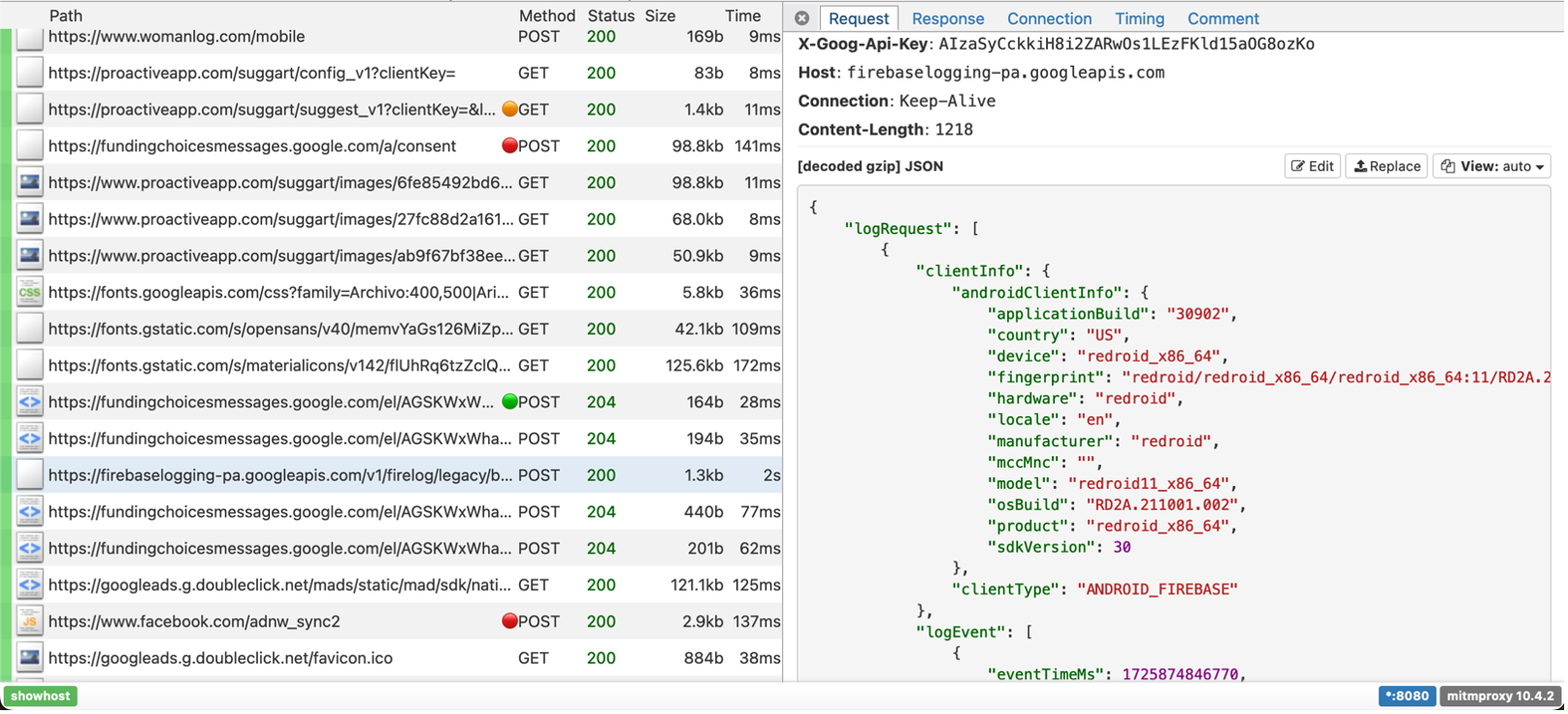
Task: Click the CSS file icon for fonts.googleapis.com
Action: click(x=30, y=292)
